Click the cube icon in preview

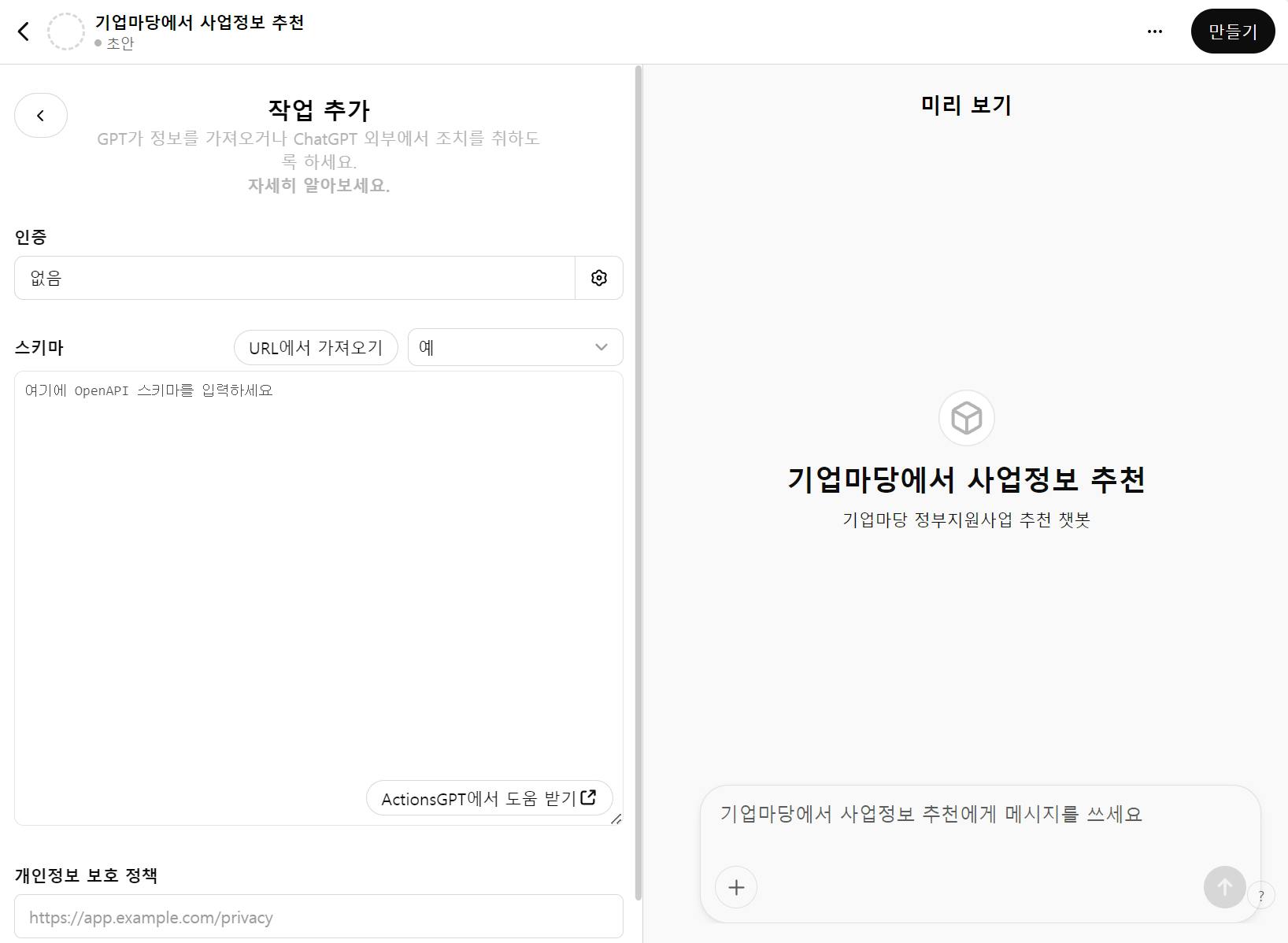click(x=967, y=418)
